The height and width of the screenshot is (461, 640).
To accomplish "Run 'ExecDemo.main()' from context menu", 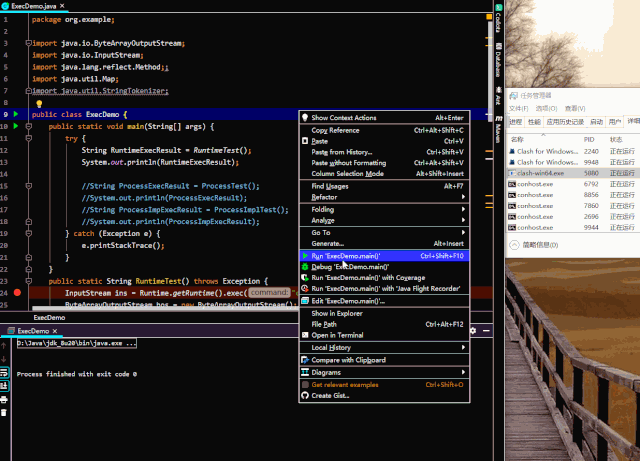I will coord(384,256).
